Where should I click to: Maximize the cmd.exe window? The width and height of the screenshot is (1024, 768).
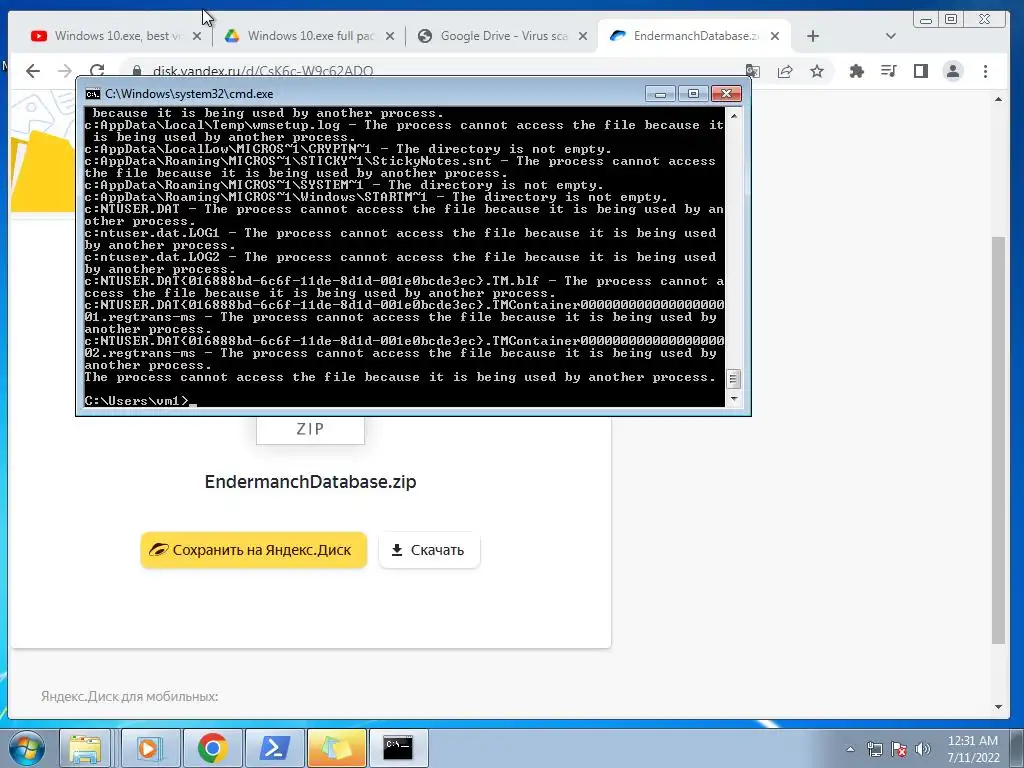(x=694, y=94)
